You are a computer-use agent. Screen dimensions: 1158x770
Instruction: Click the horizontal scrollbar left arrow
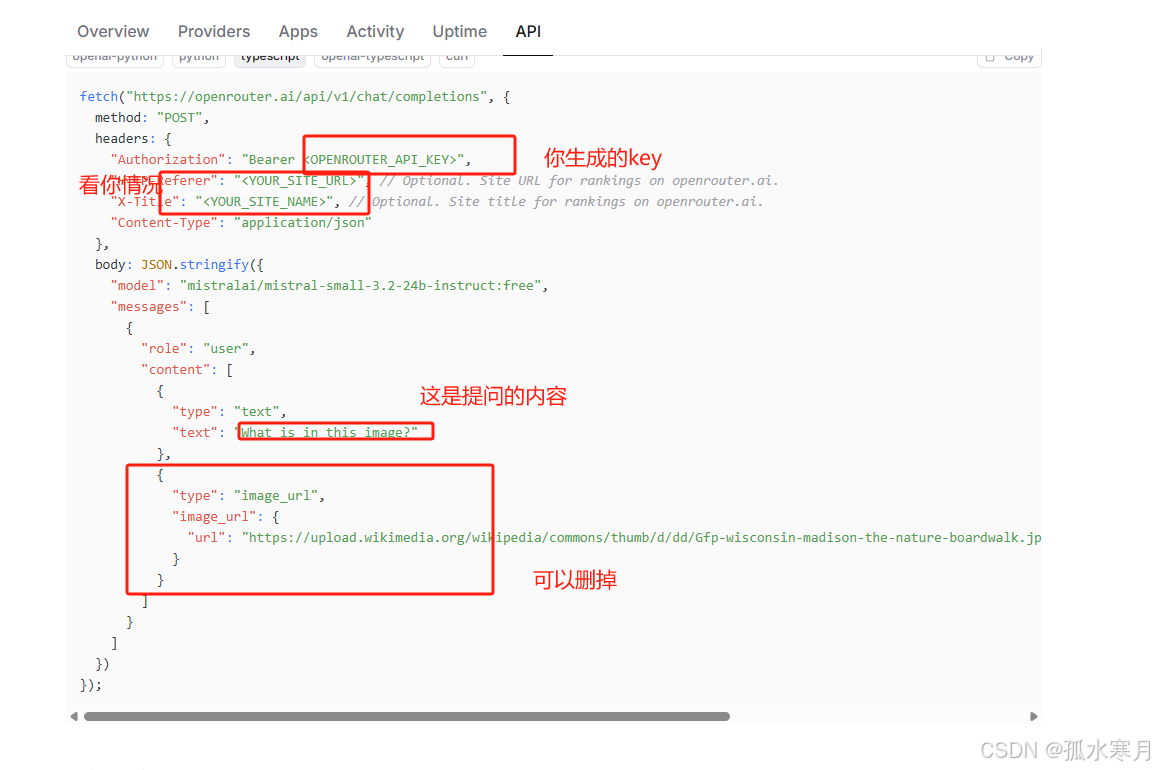[x=74, y=716]
